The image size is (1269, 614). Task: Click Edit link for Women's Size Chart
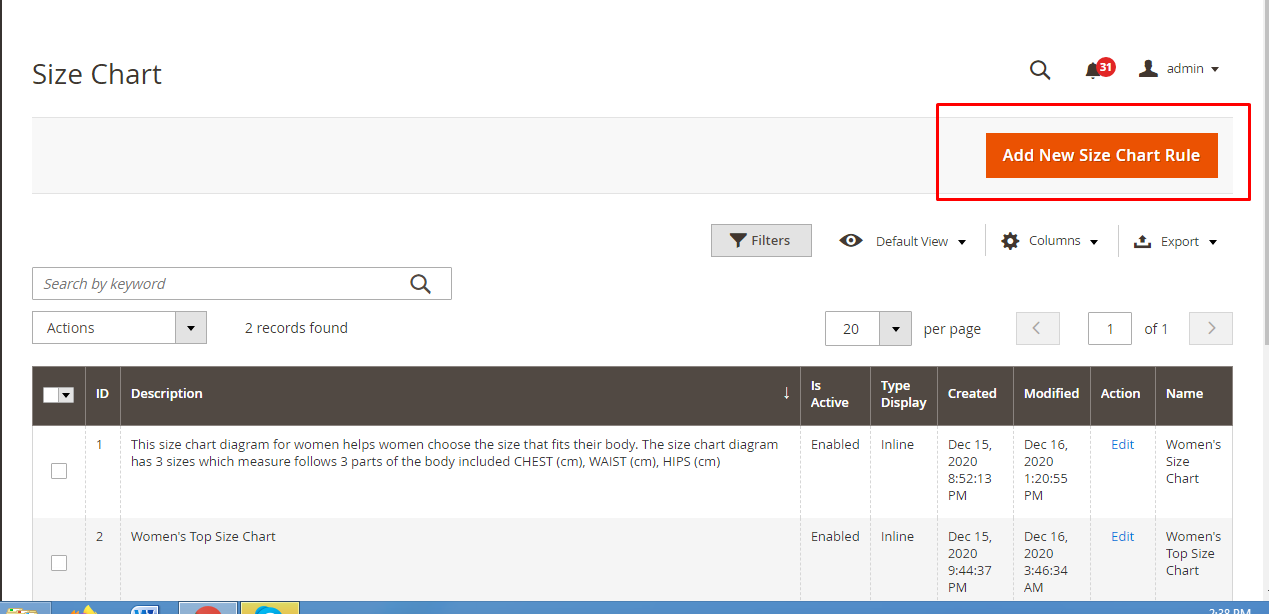[1122, 444]
